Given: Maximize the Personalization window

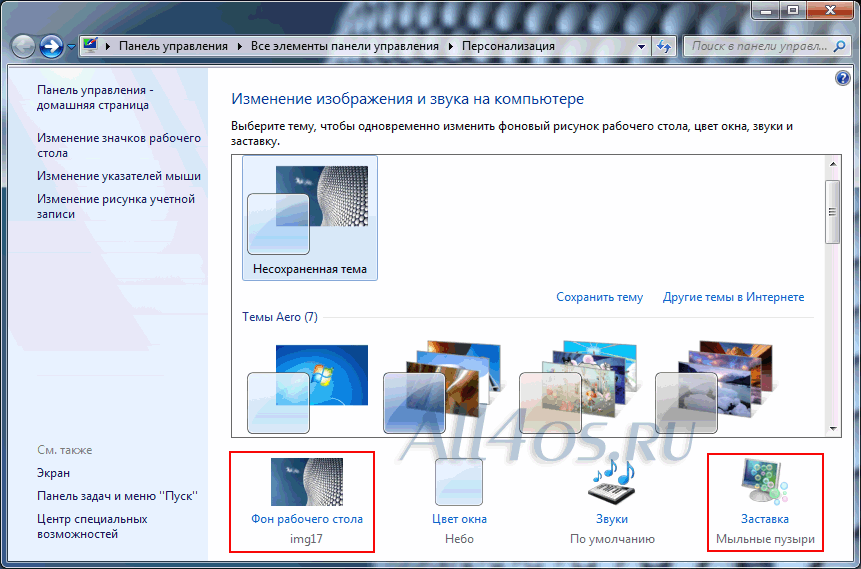Looking at the screenshot, I should pos(793,9).
